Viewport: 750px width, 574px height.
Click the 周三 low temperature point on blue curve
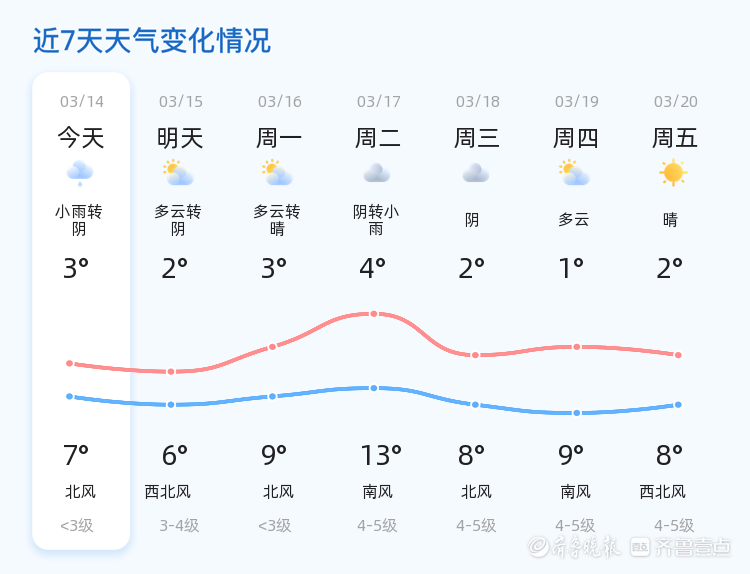pyautogui.click(x=475, y=405)
